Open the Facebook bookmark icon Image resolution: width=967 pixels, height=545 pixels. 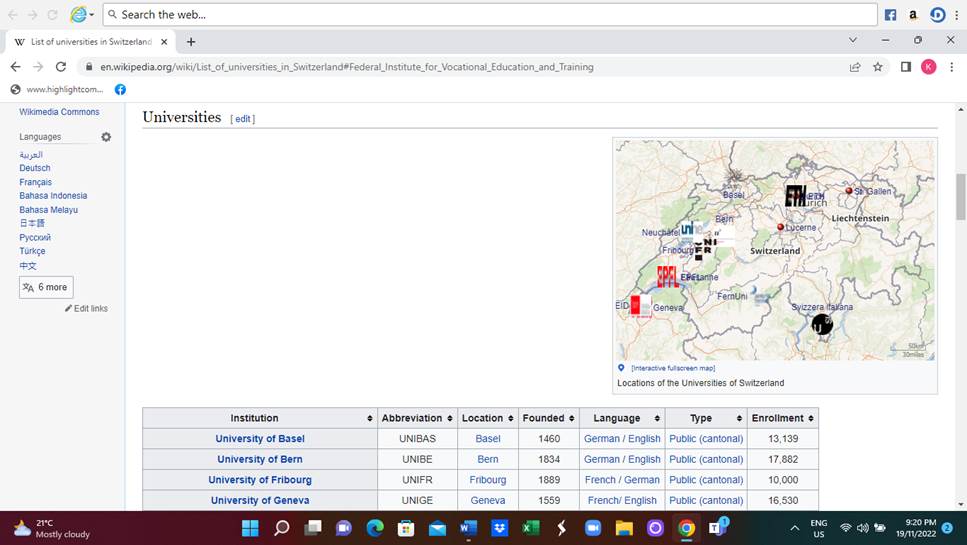[x=120, y=89]
